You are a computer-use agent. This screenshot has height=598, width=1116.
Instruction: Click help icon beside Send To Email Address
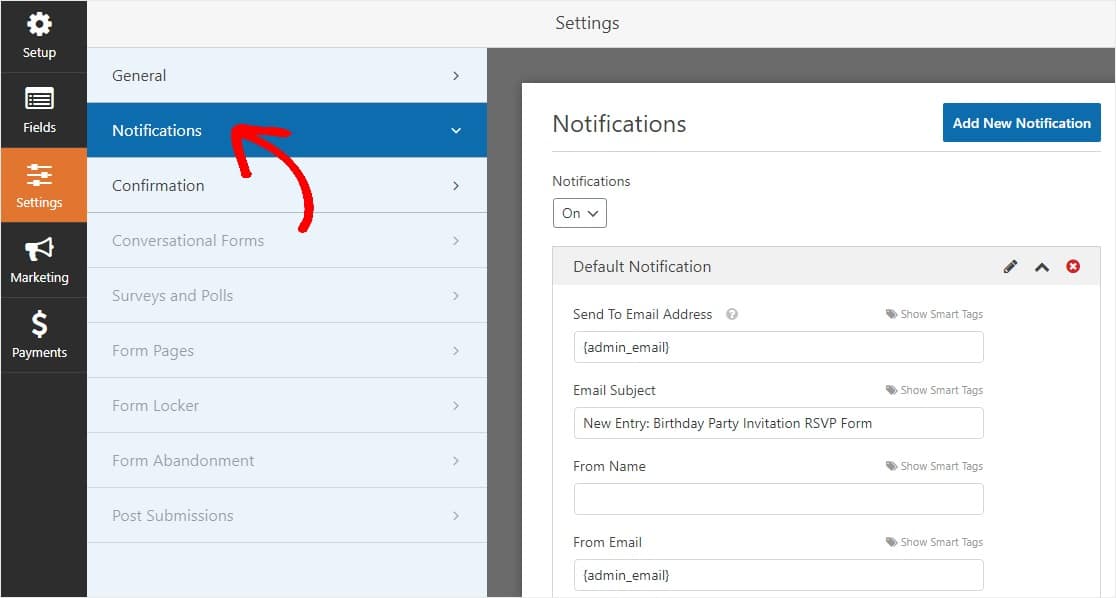[x=732, y=314]
